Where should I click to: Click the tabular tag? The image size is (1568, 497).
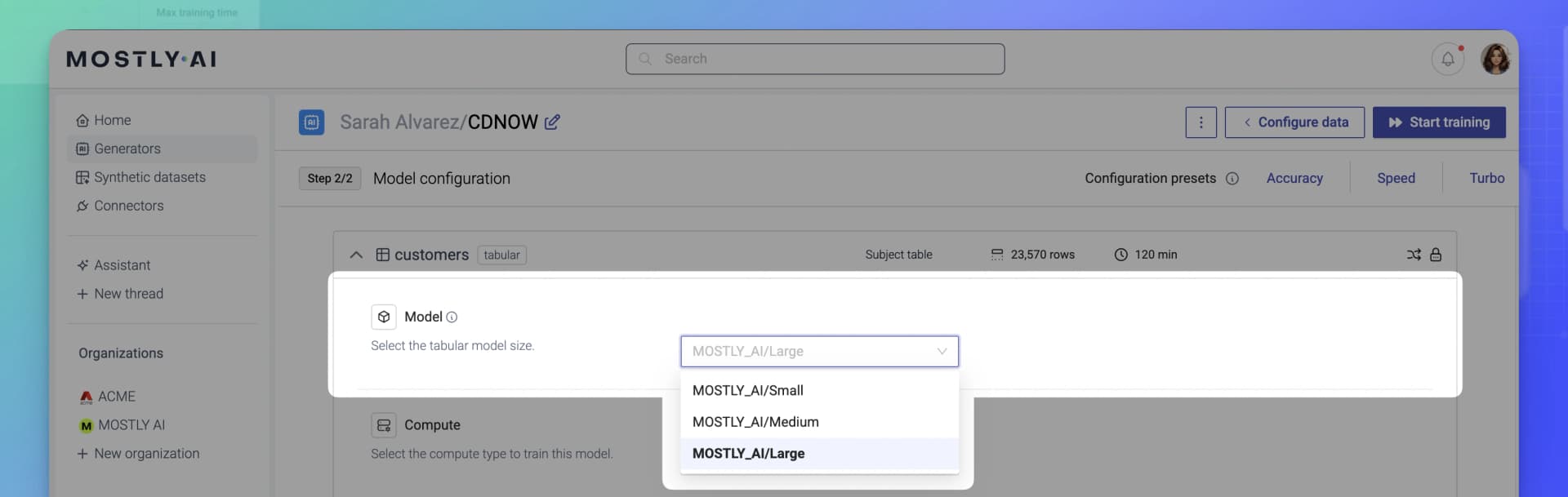point(501,255)
